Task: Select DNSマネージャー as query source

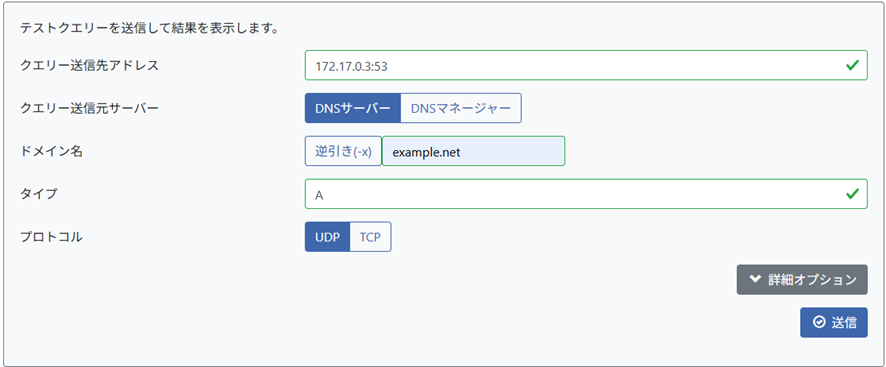Action: 461,108
